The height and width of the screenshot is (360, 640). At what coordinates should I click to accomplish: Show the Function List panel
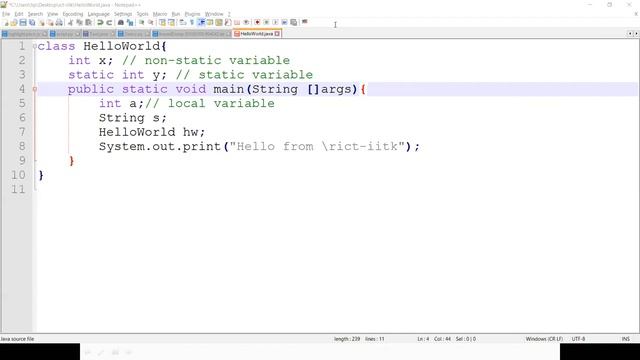228,22
